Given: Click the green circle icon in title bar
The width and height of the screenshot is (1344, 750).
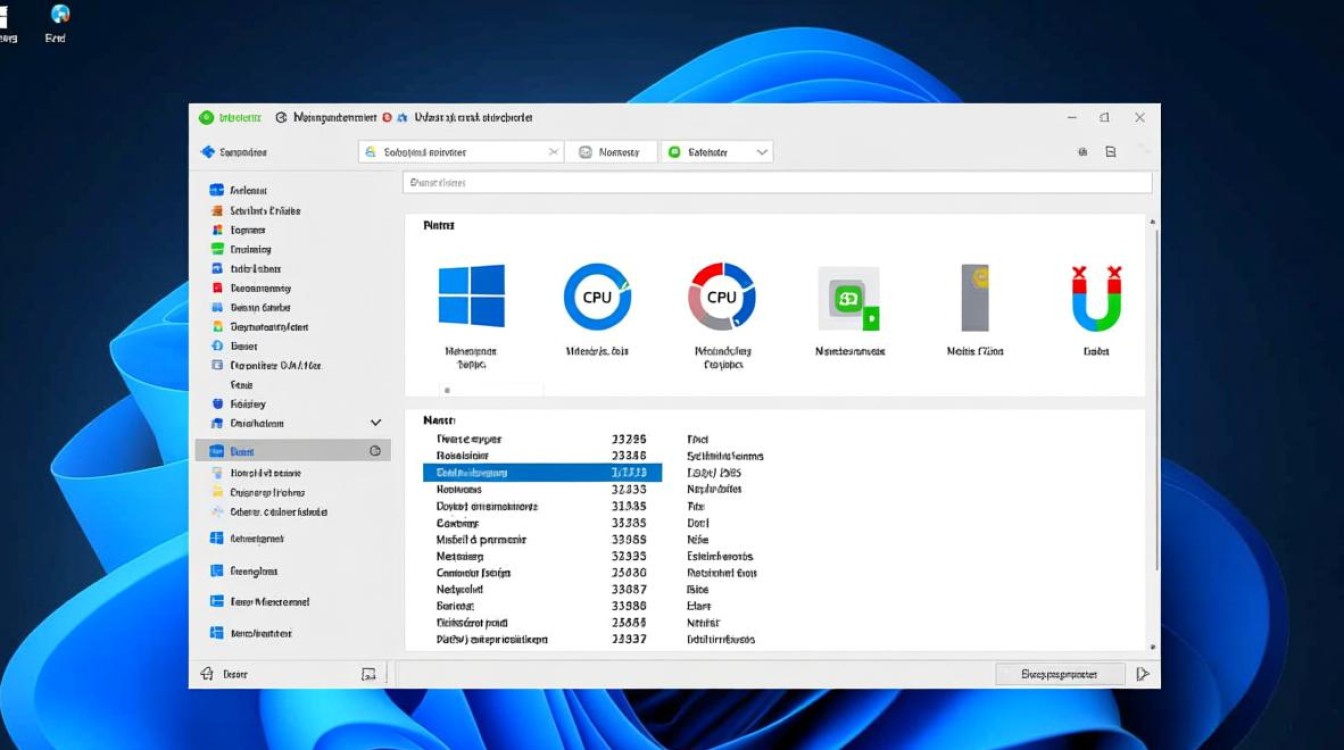Looking at the screenshot, I should point(206,117).
